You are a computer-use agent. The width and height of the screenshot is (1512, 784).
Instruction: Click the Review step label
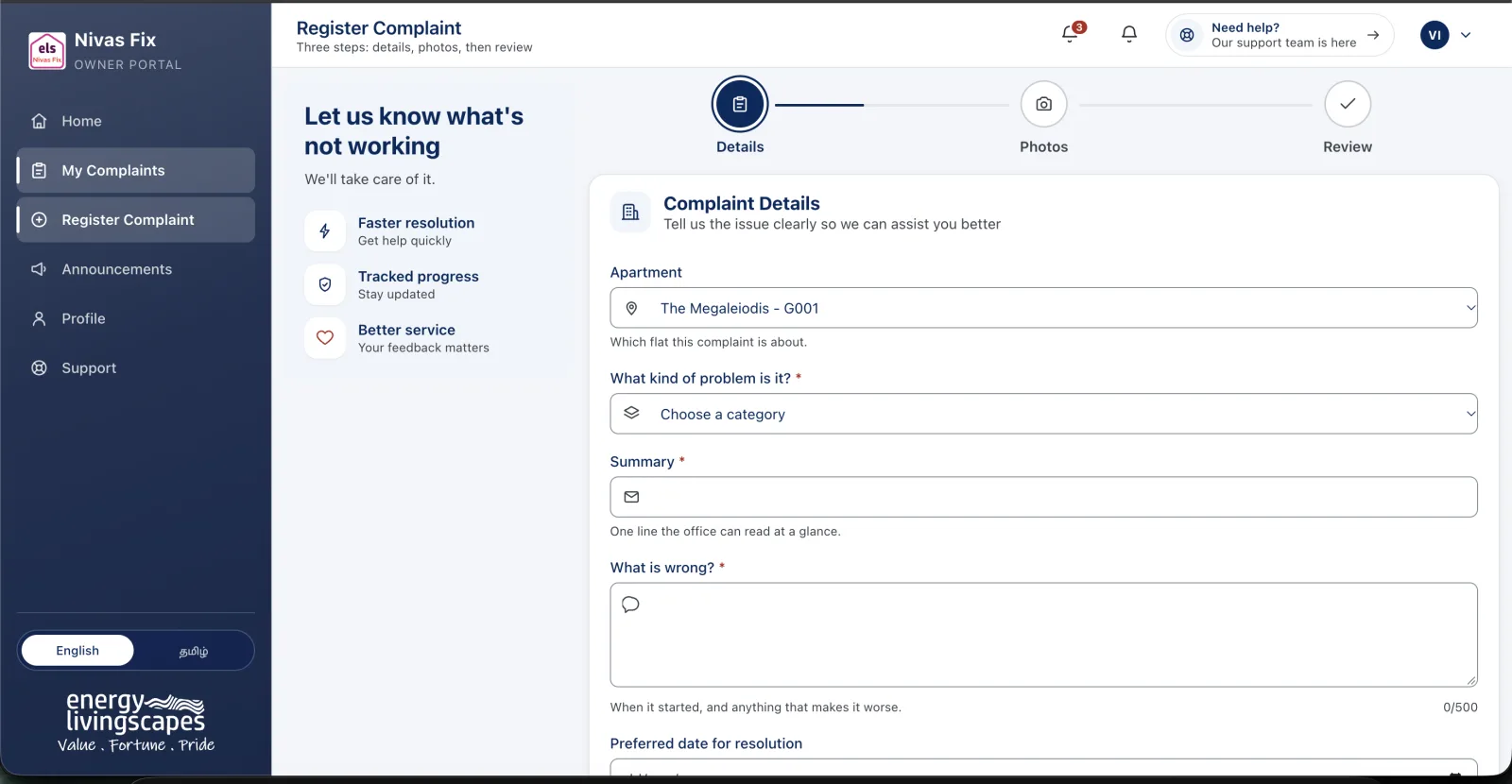(x=1348, y=147)
